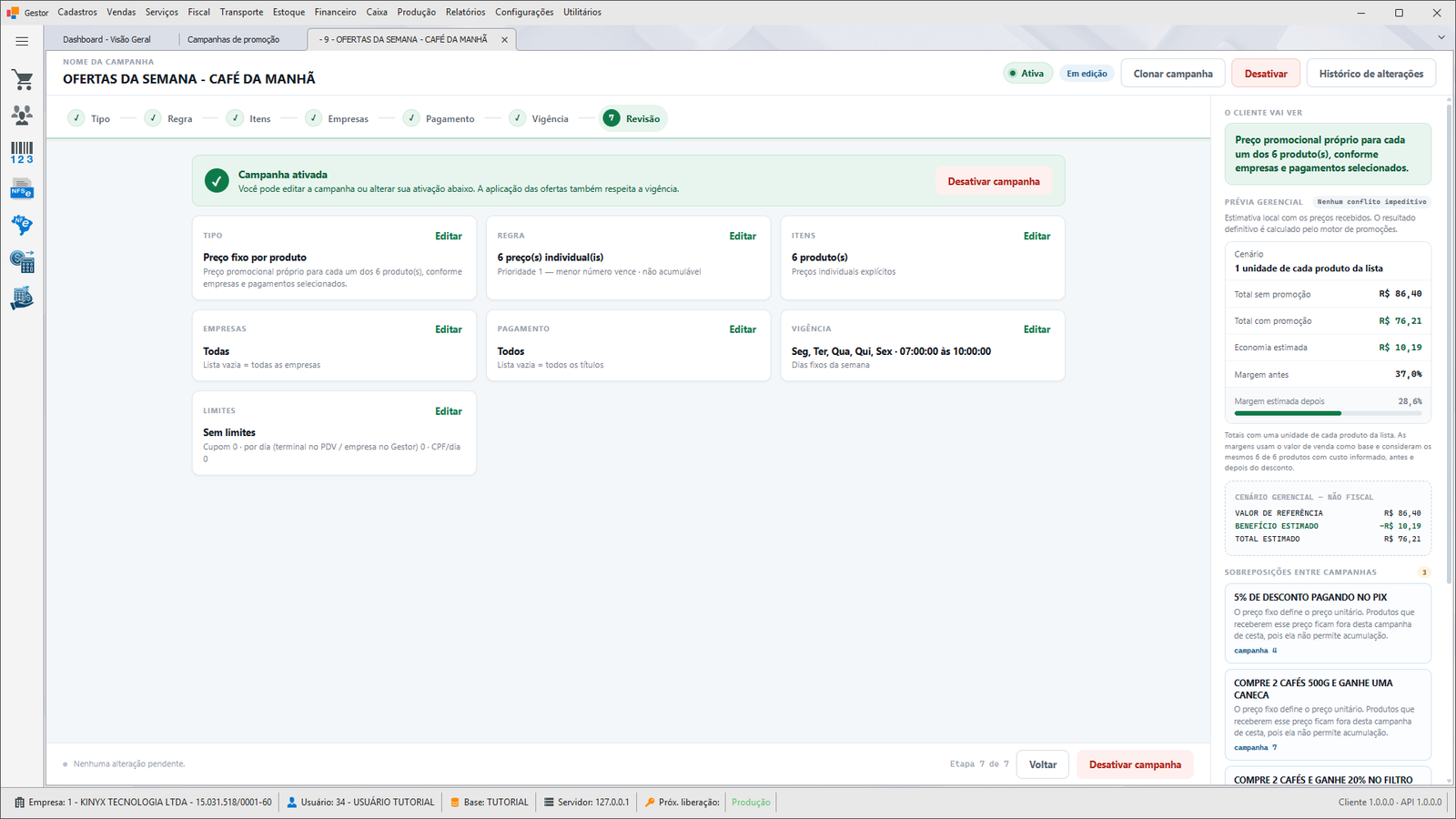Click the top Desativar button
Image resolution: width=1456 pixels, height=819 pixels.
[x=1266, y=74]
